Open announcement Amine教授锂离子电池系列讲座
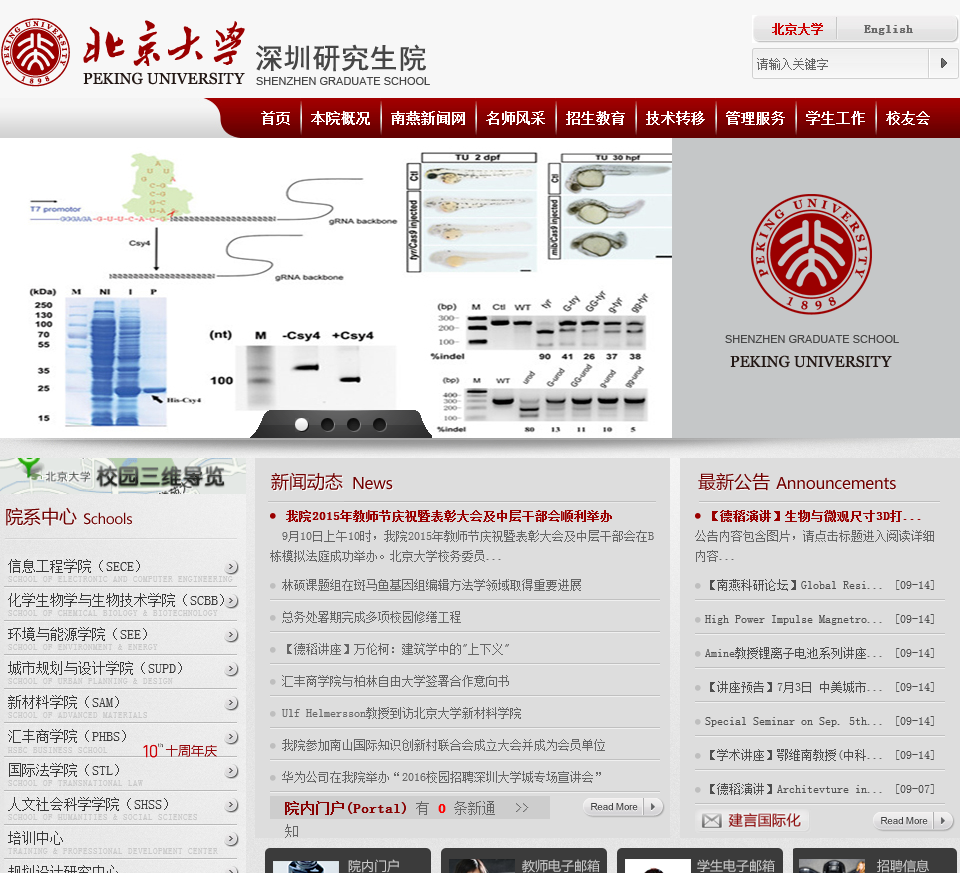This screenshot has width=960, height=873. pyautogui.click(x=793, y=653)
